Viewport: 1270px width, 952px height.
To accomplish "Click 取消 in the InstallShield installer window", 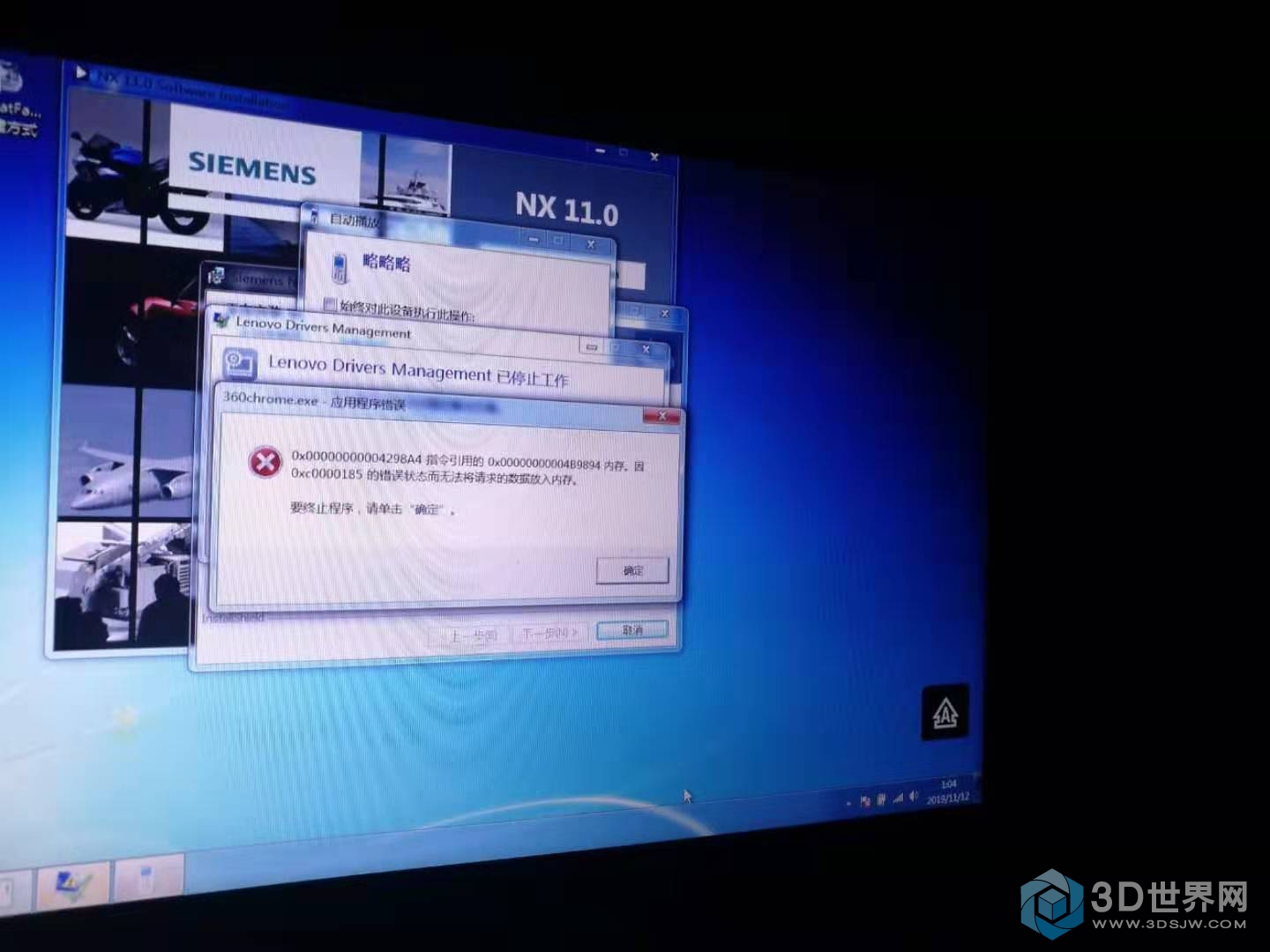I will click(632, 630).
